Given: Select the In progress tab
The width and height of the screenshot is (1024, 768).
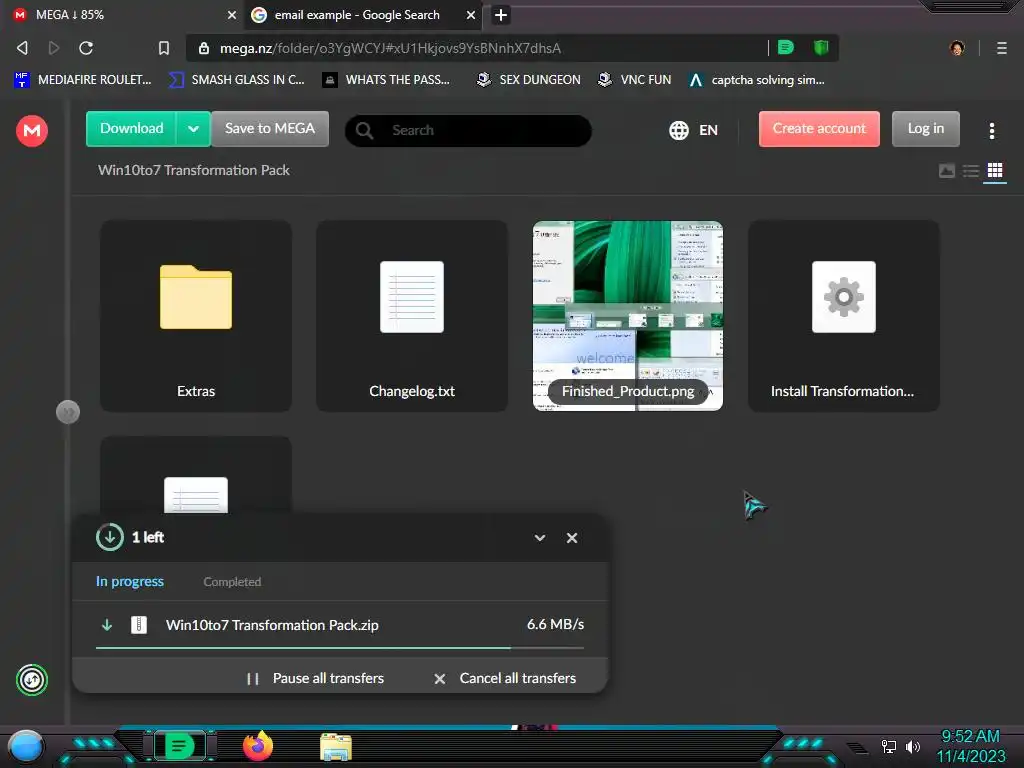Looking at the screenshot, I should [x=130, y=581].
